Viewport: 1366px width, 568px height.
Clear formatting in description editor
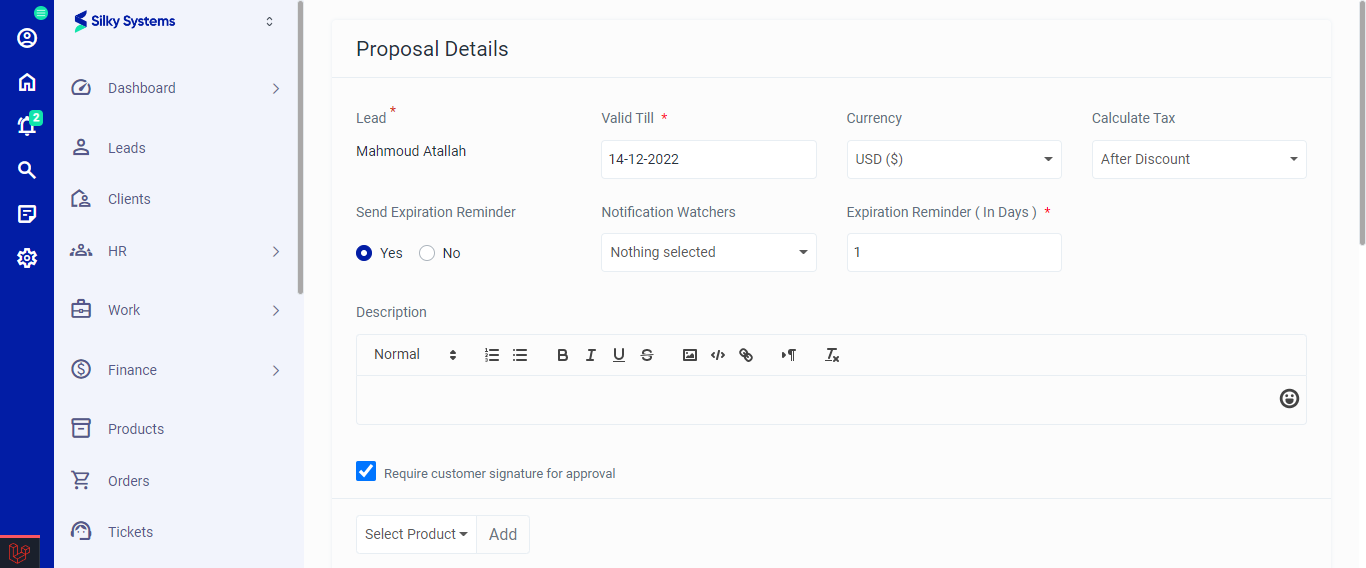[832, 355]
